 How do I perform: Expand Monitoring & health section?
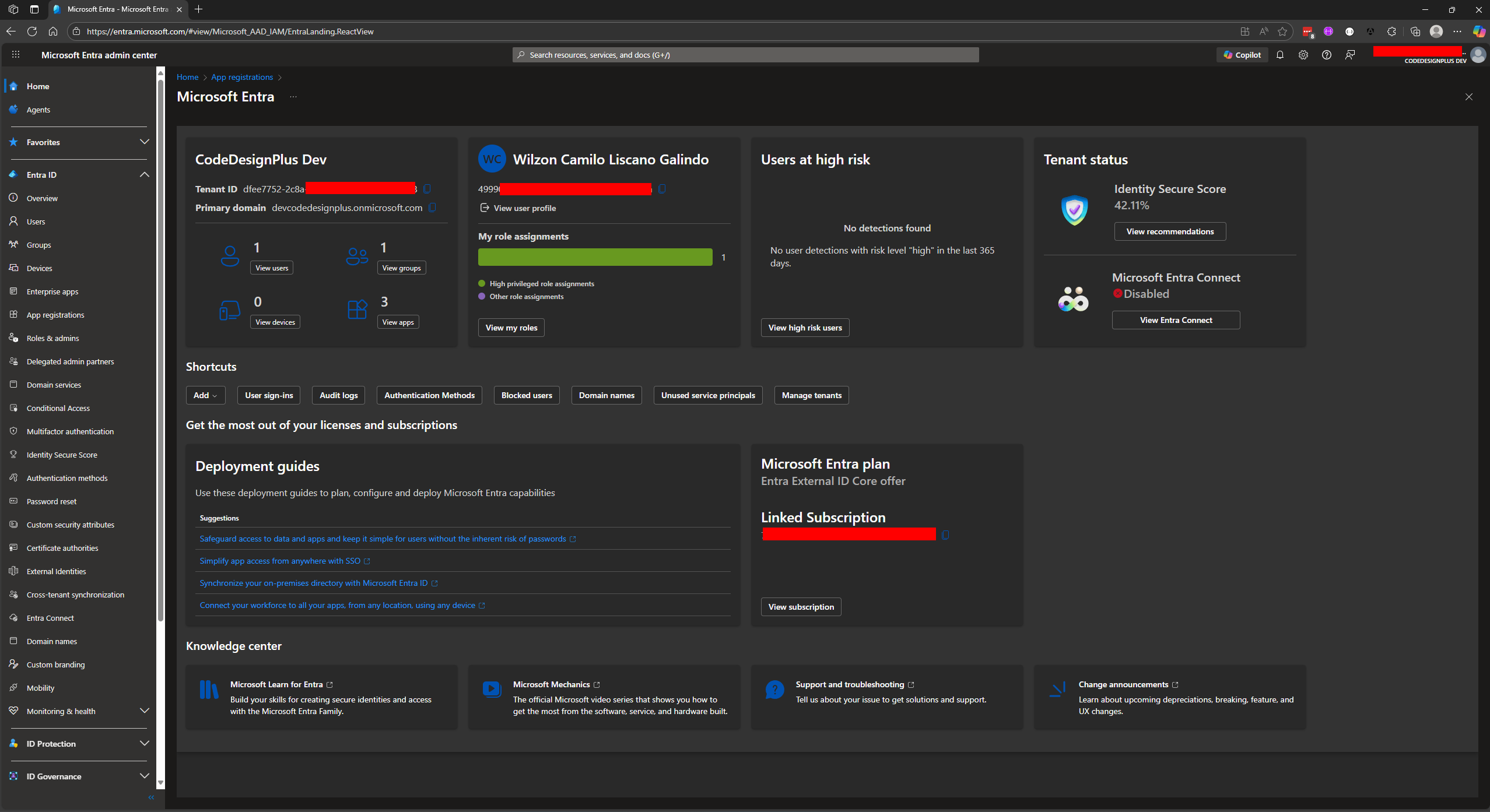click(x=145, y=711)
